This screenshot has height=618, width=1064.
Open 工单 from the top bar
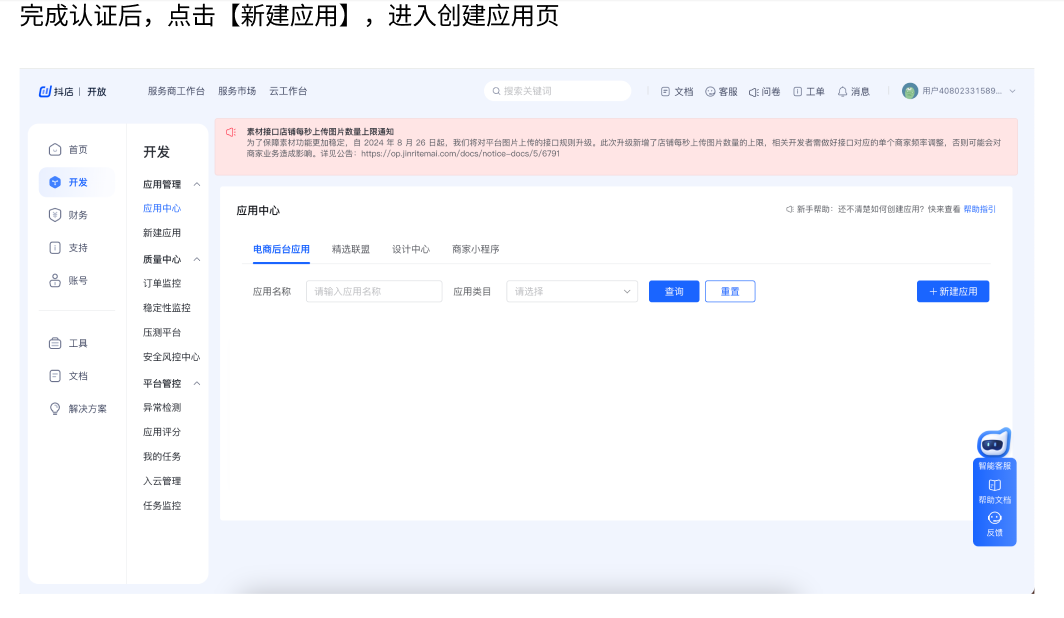(x=808, y=92)
